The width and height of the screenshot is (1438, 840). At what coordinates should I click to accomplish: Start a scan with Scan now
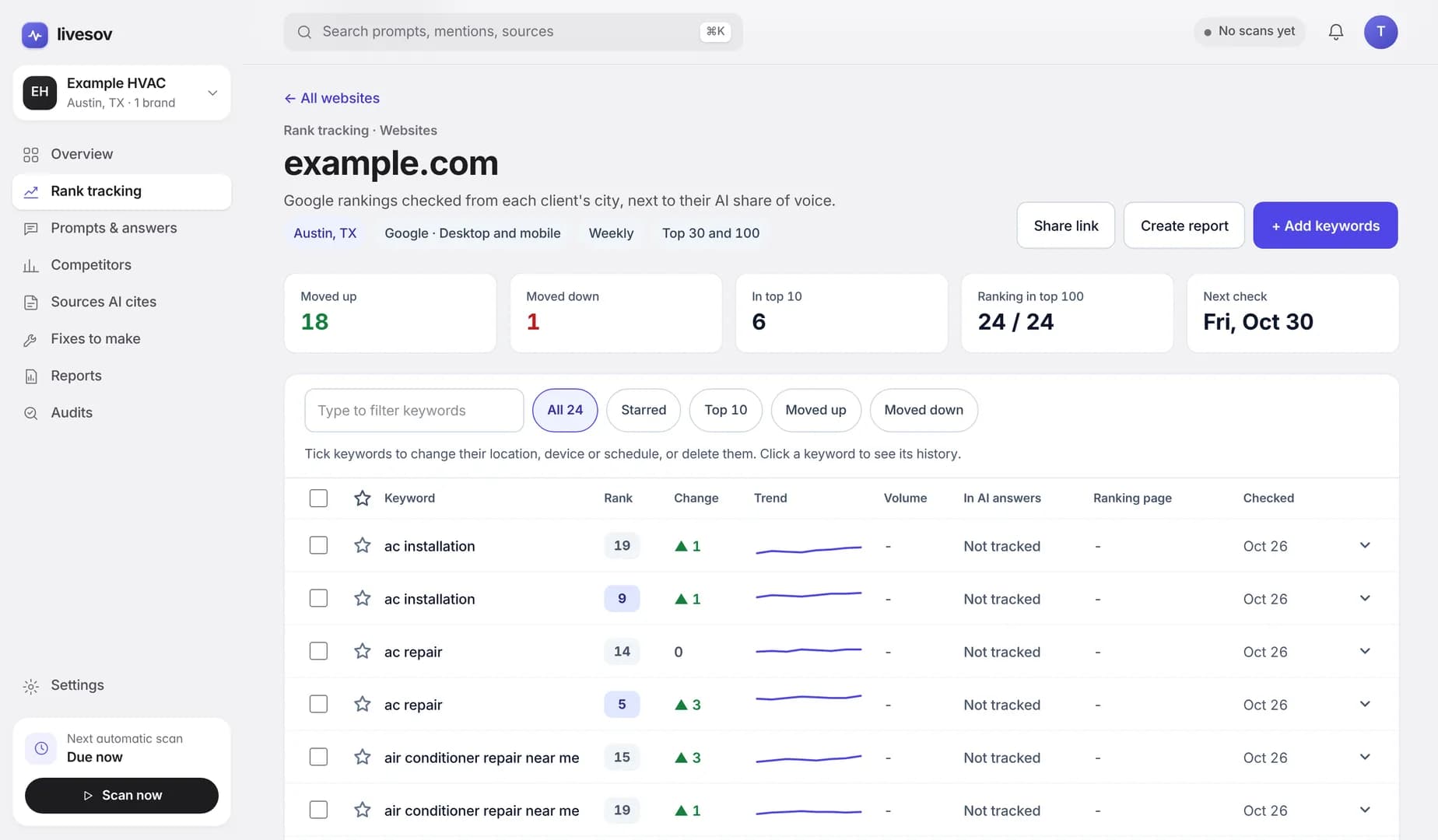tap(121, 796)
